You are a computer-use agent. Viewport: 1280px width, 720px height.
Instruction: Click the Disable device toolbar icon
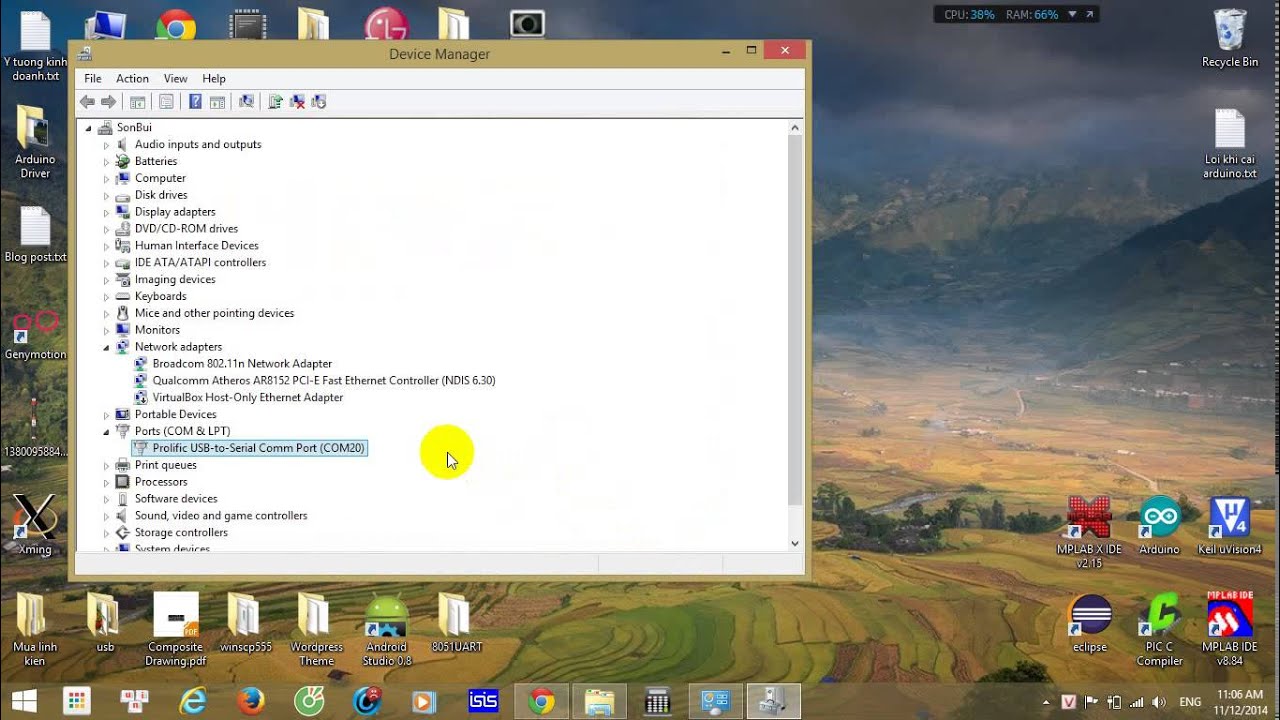tap(319, 102)
